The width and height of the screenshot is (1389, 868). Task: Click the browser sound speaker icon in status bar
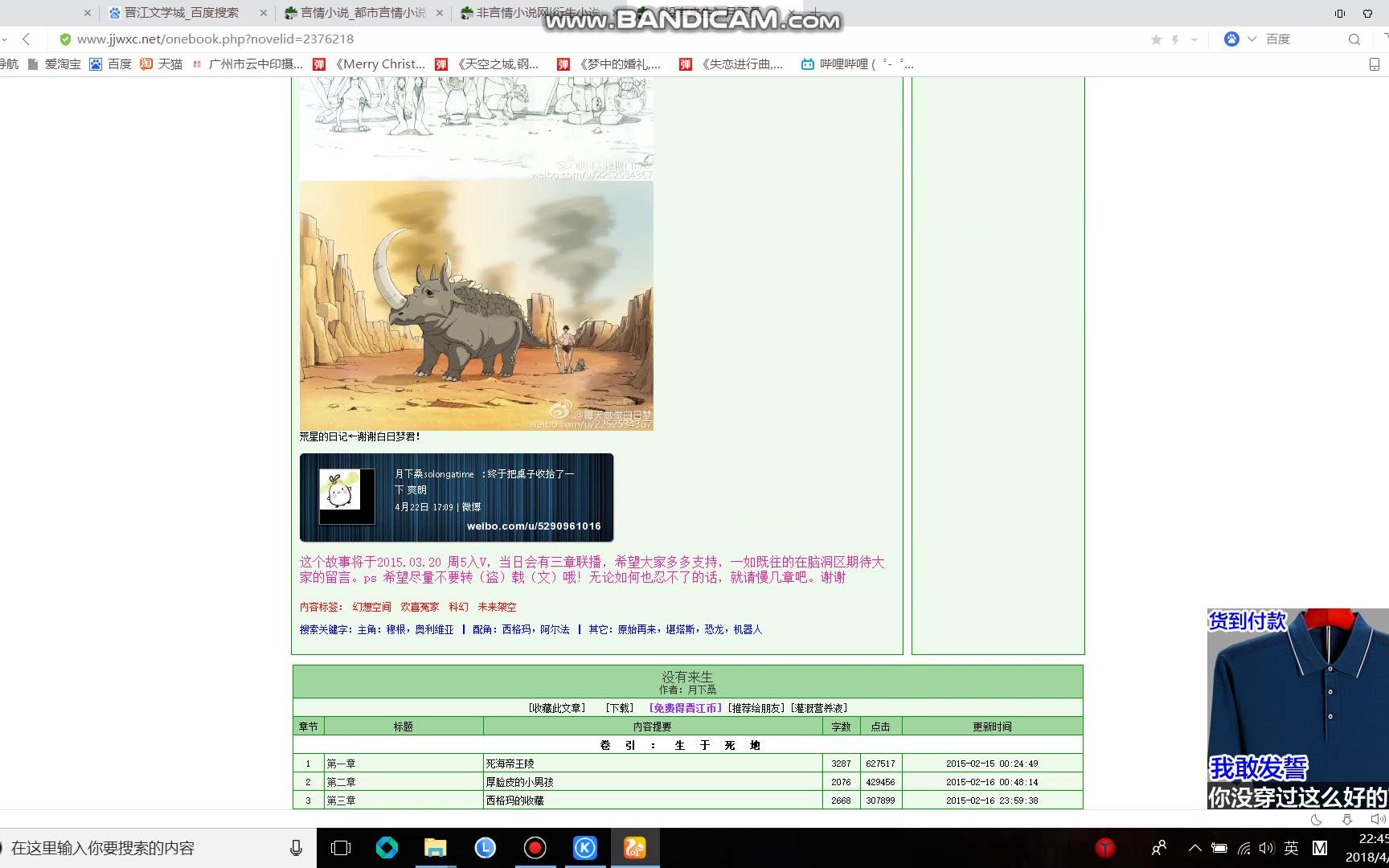point(1377,820)
